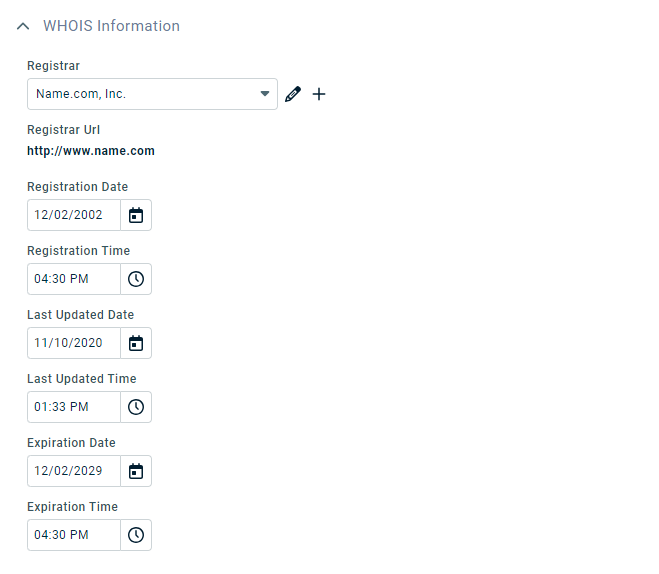Screen dimensions: 659x574
Task: Click the WHOIS Information section header
Action: pos(111,26)
